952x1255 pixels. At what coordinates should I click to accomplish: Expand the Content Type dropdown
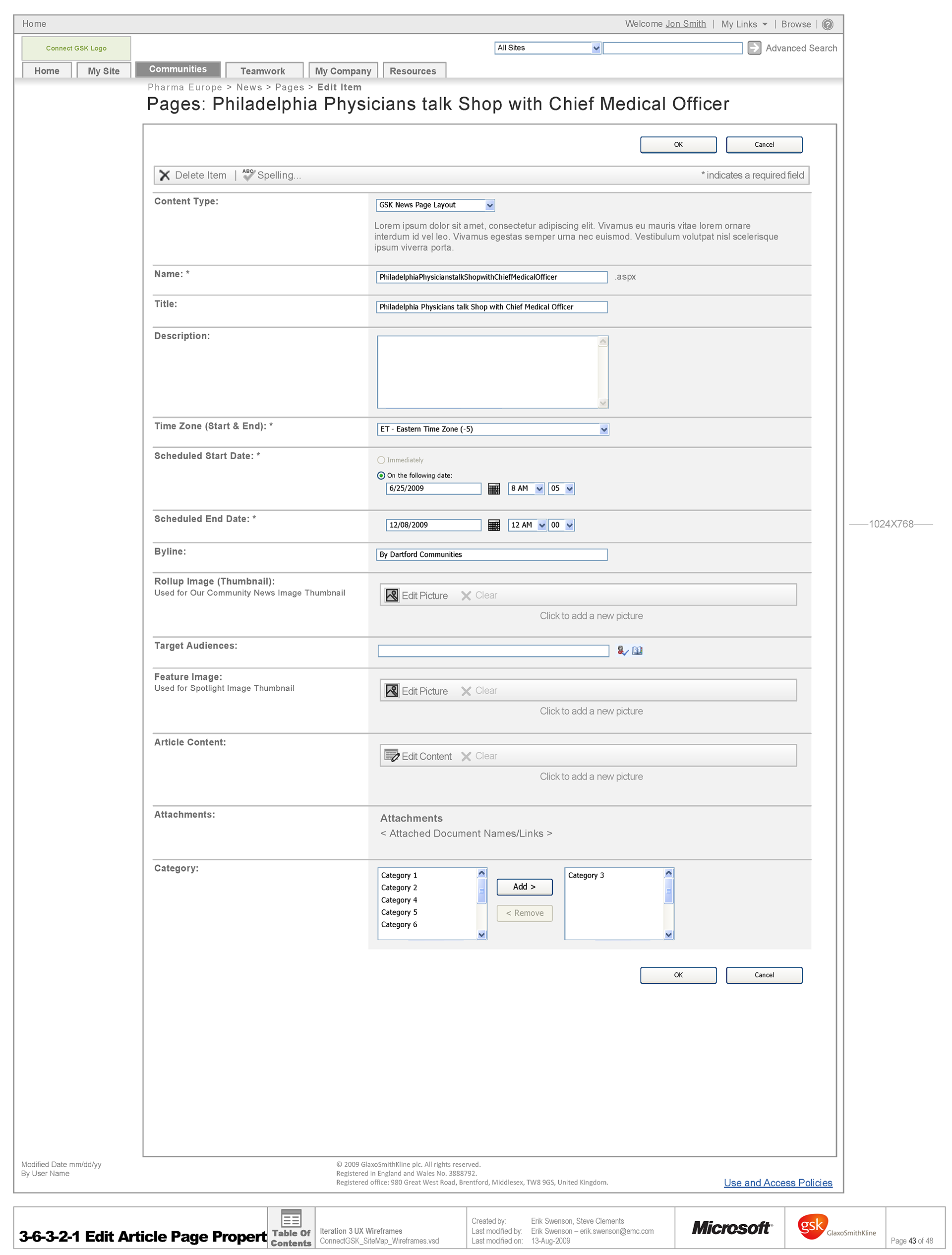click(489, 205)
